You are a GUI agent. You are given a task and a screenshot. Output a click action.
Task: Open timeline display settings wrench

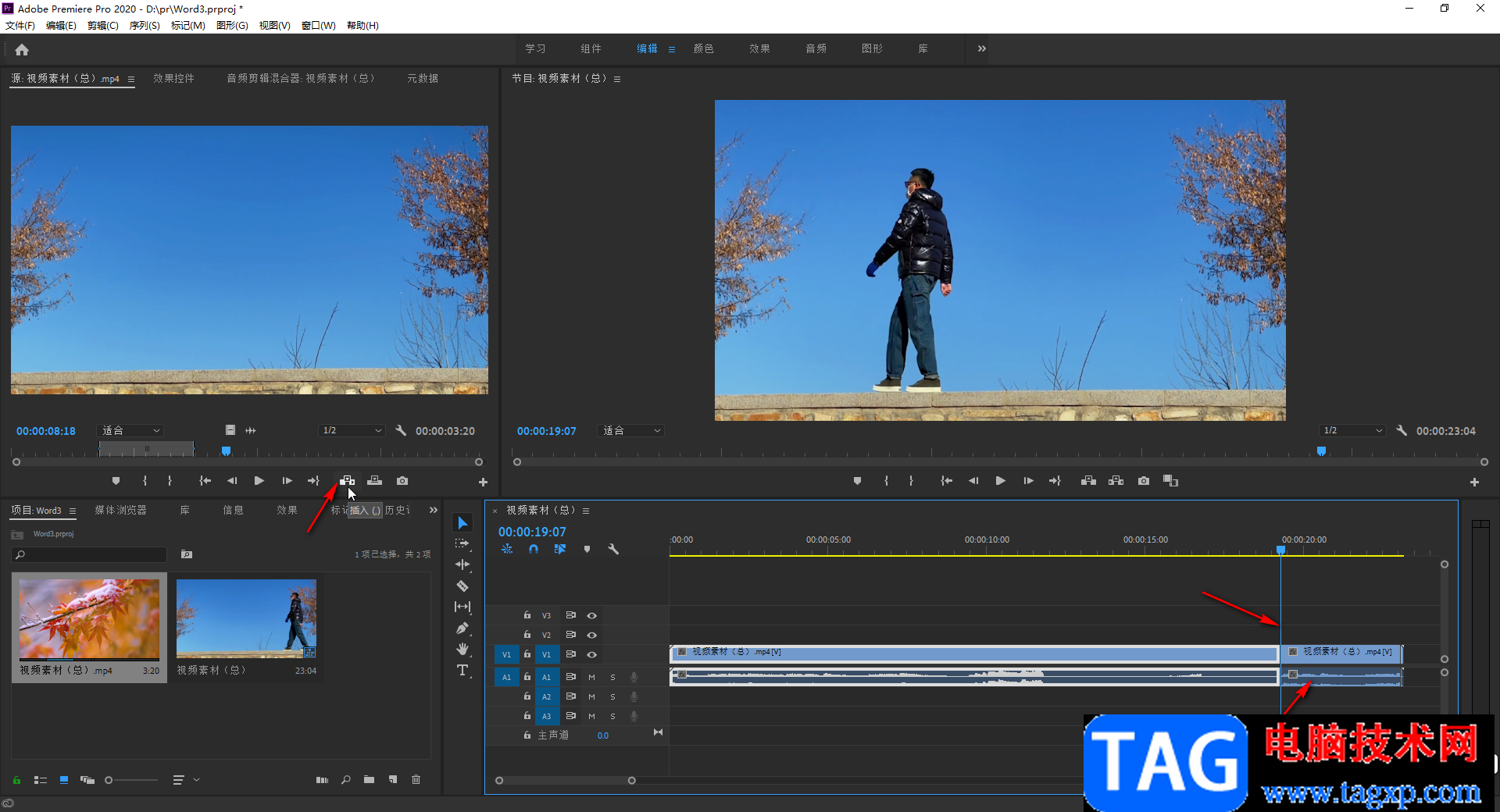pos(613,550)
